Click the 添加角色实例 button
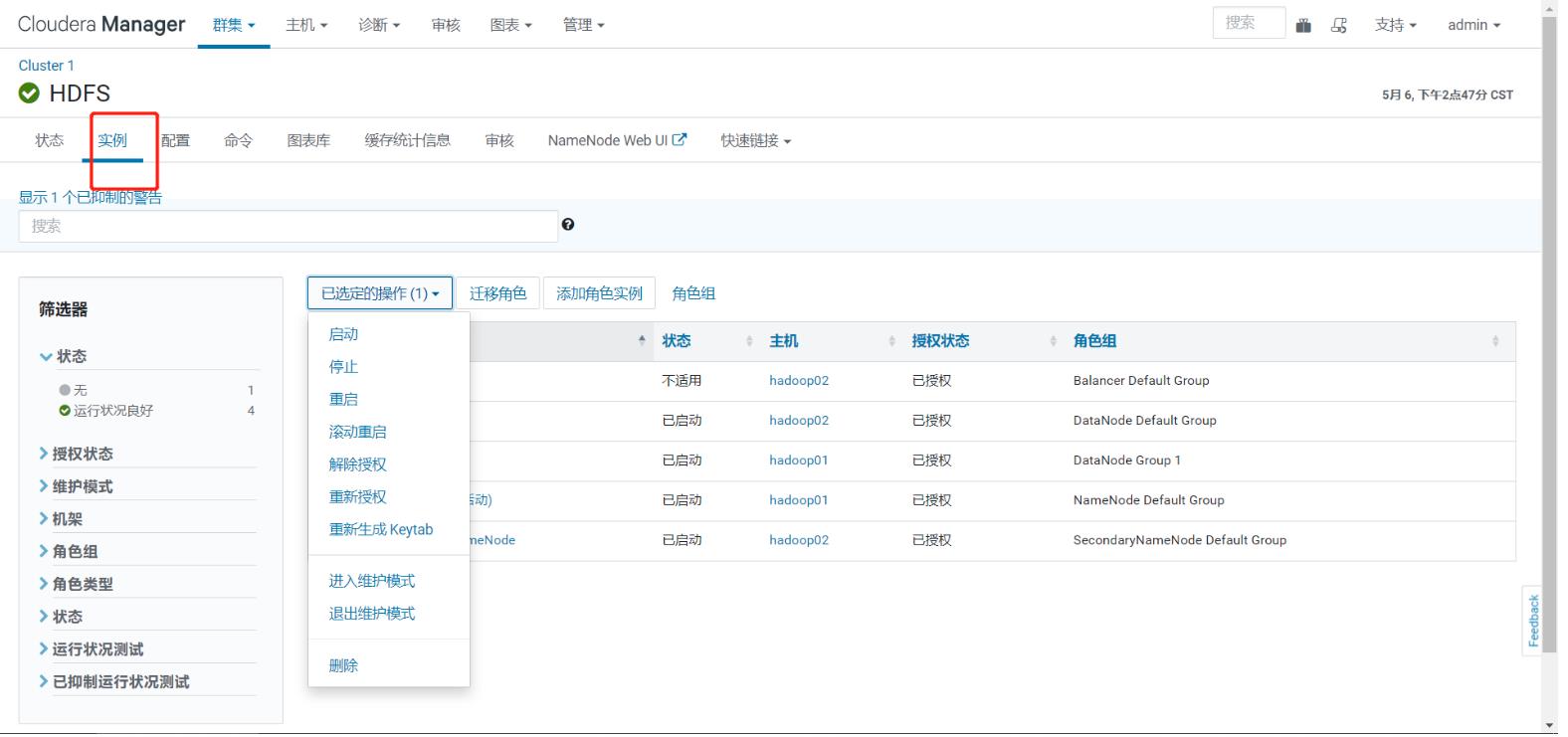 pos(599,293)
